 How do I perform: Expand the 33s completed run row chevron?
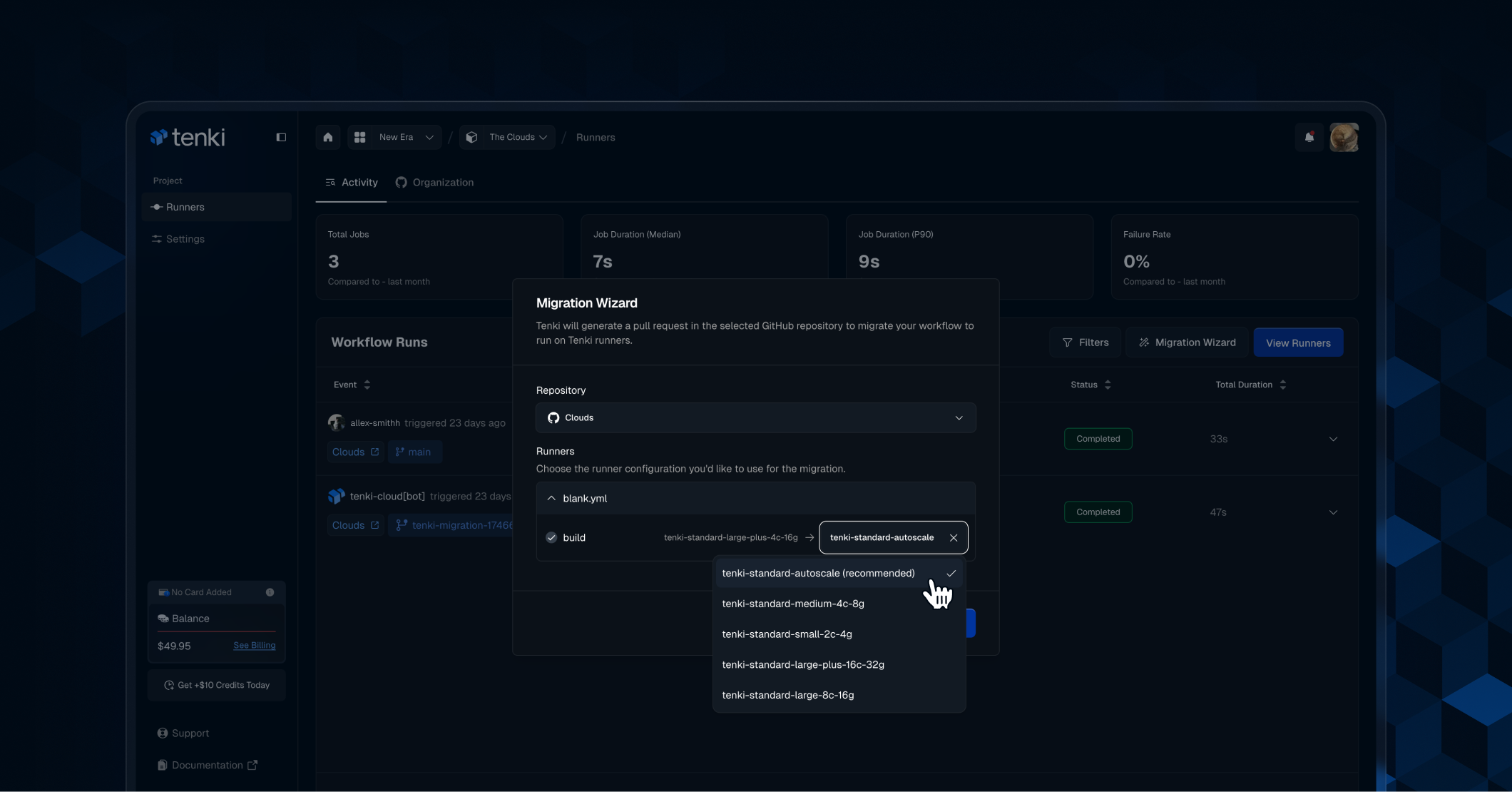tap(1333, 439)
